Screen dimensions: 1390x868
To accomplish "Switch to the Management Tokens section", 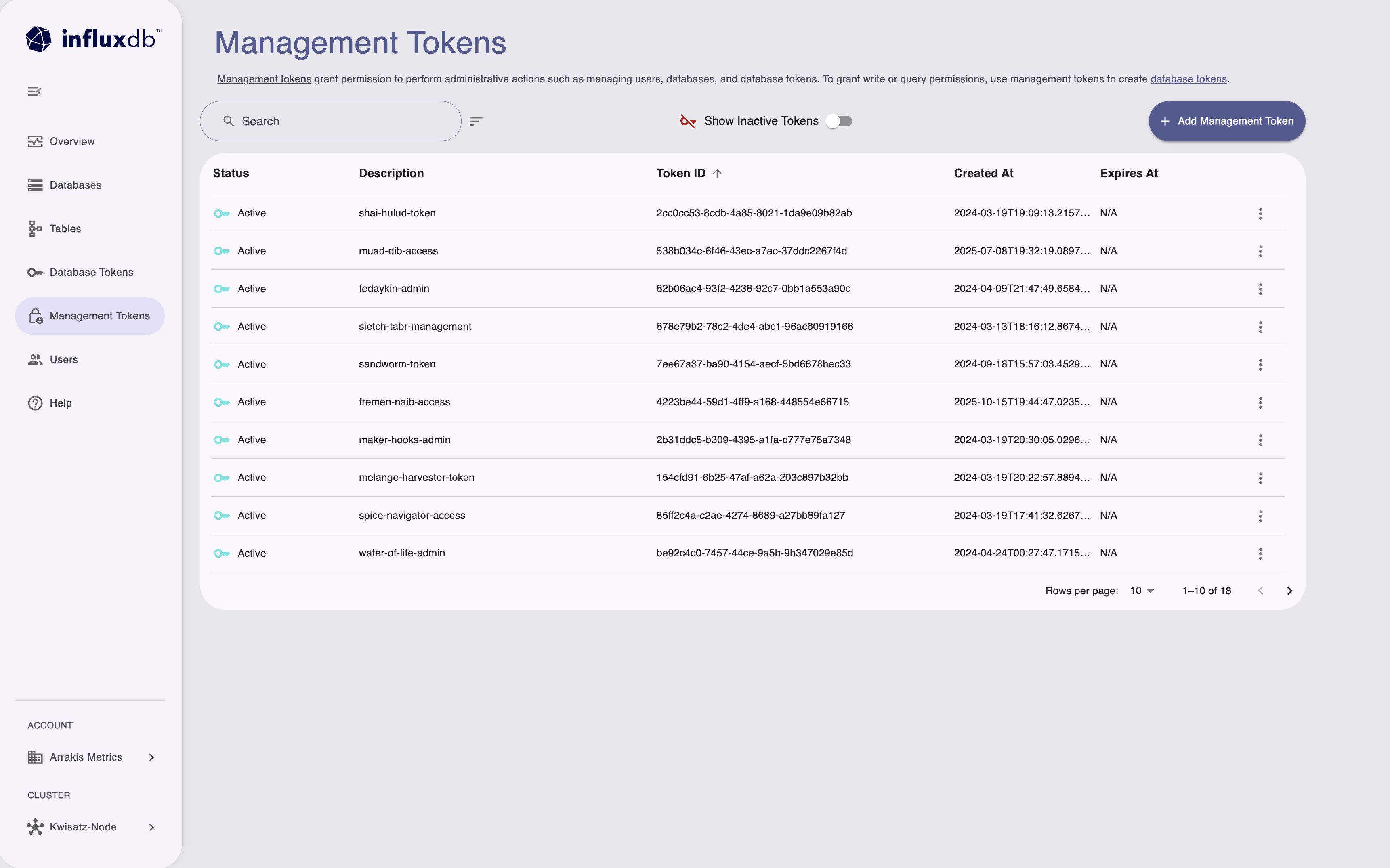I will (x=99, y=316).
